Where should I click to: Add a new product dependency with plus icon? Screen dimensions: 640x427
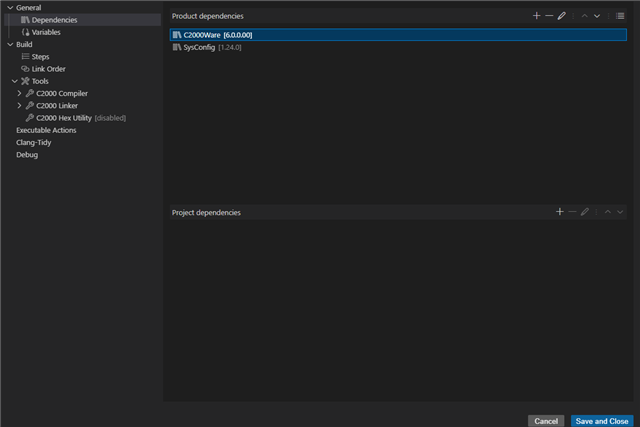pyautogui.click(x=536, y=16)
